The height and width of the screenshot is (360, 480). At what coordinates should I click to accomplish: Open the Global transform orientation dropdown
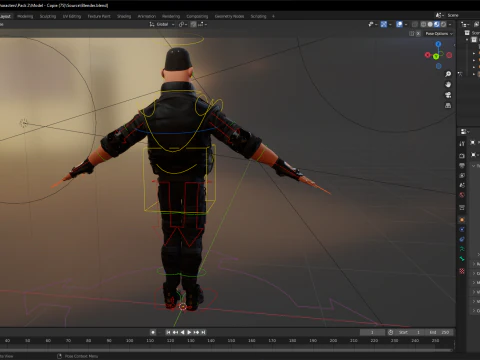point(162,24)
